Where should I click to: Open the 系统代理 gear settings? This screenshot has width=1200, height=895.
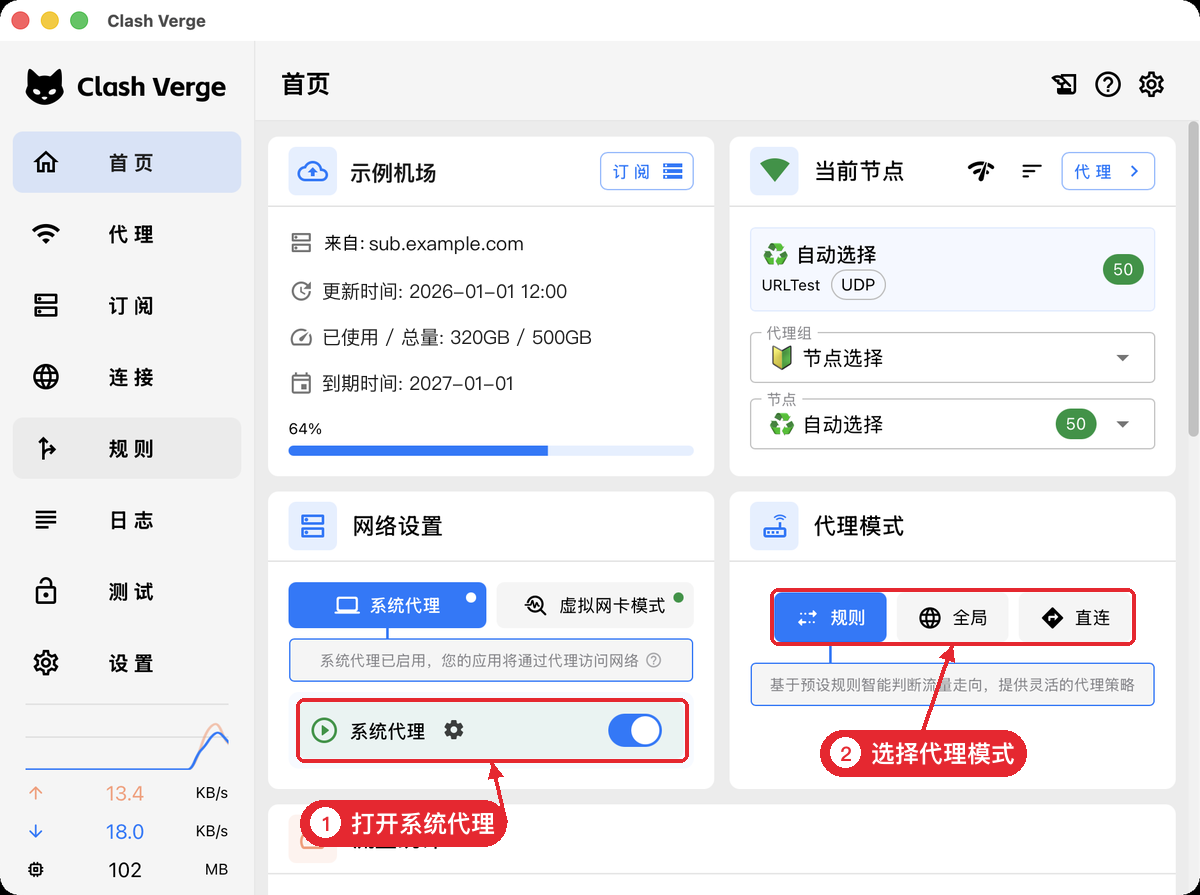pyautogui.click(x=454, y=730)
